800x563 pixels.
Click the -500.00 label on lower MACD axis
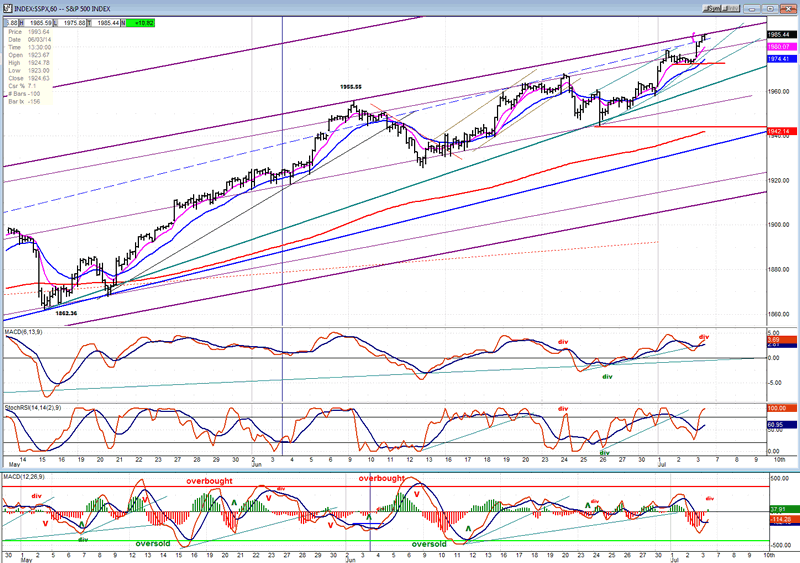779,545
